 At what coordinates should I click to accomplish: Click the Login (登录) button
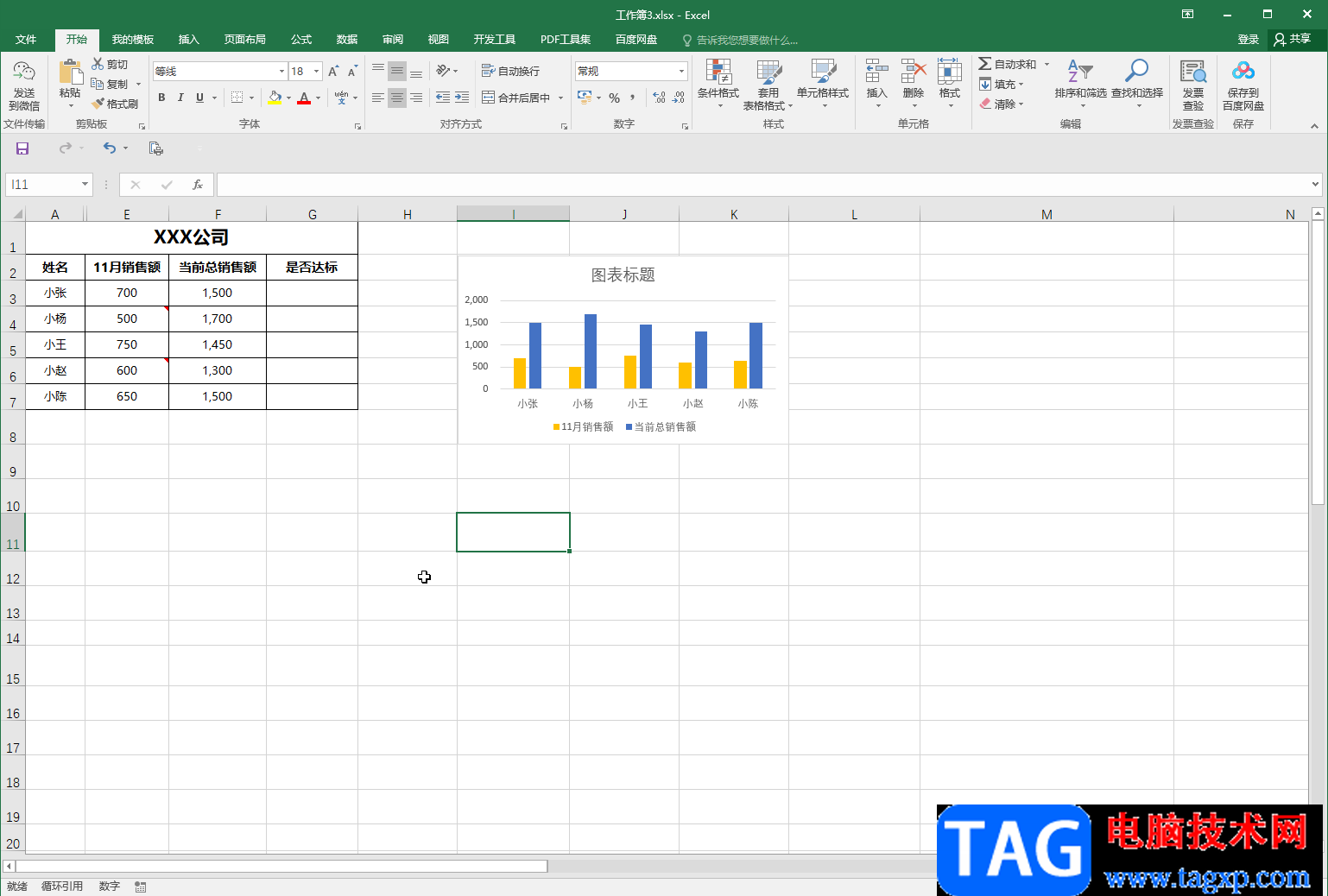(x=1249, y=40)
